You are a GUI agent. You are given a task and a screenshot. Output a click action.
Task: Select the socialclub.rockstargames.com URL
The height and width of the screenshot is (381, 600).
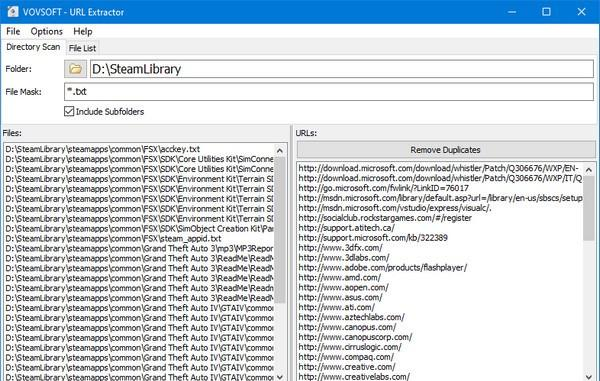click(x=385, y=218)
